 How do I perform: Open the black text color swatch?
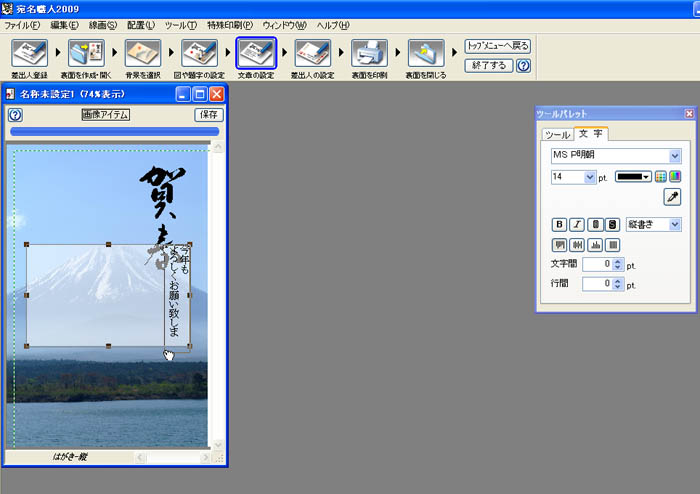(632, 176)
